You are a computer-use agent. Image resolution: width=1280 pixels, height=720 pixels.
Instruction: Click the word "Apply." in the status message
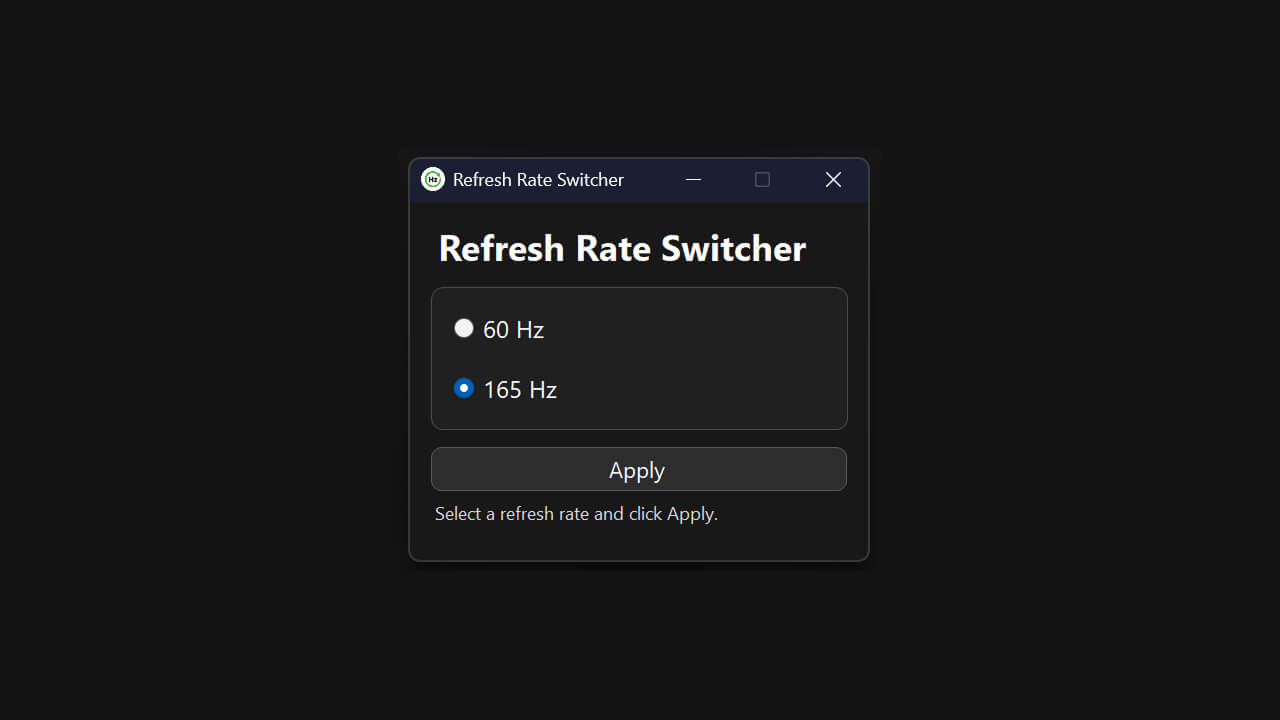point(693,514)
